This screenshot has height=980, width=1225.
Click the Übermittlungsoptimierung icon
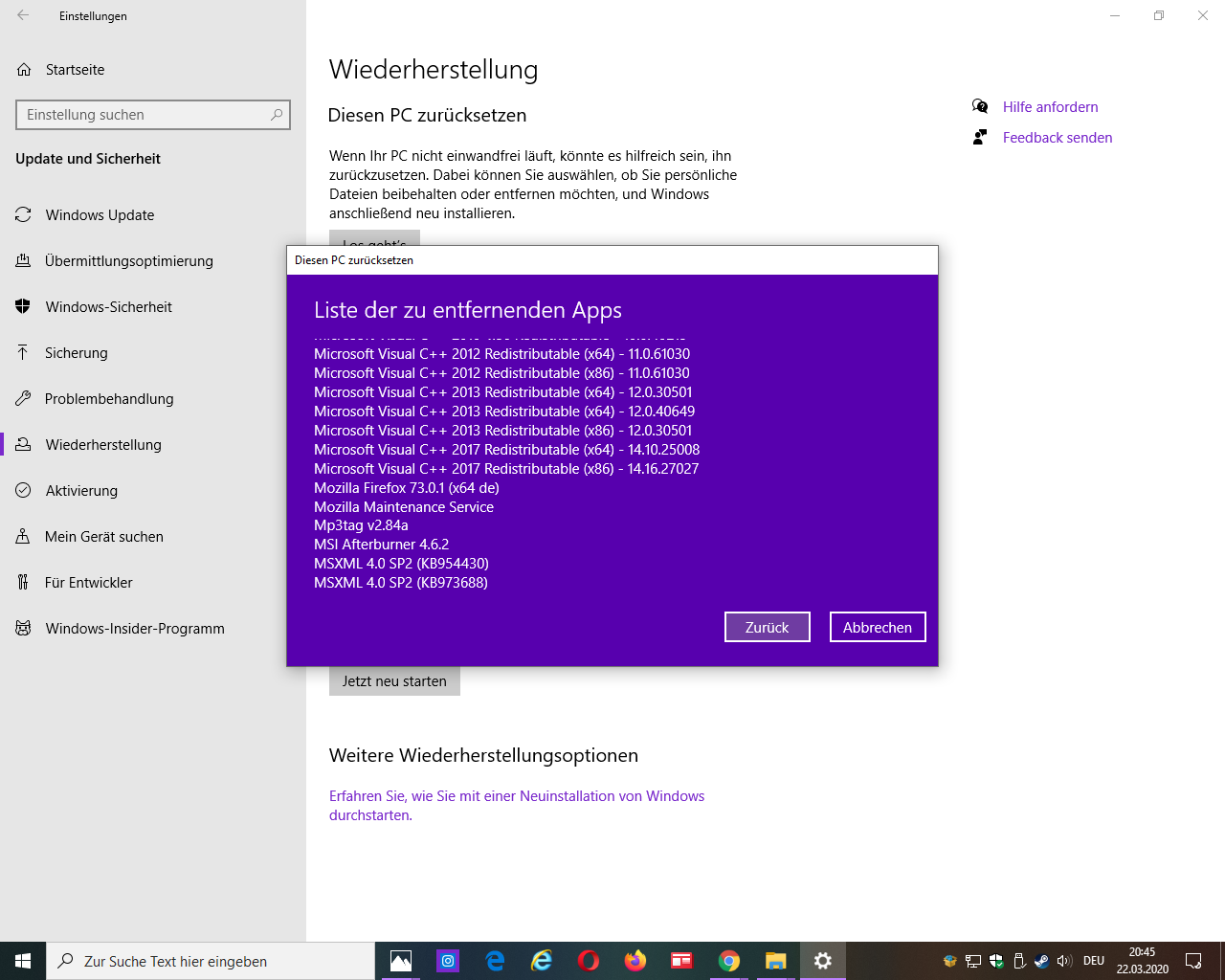(x=23, y=260)
